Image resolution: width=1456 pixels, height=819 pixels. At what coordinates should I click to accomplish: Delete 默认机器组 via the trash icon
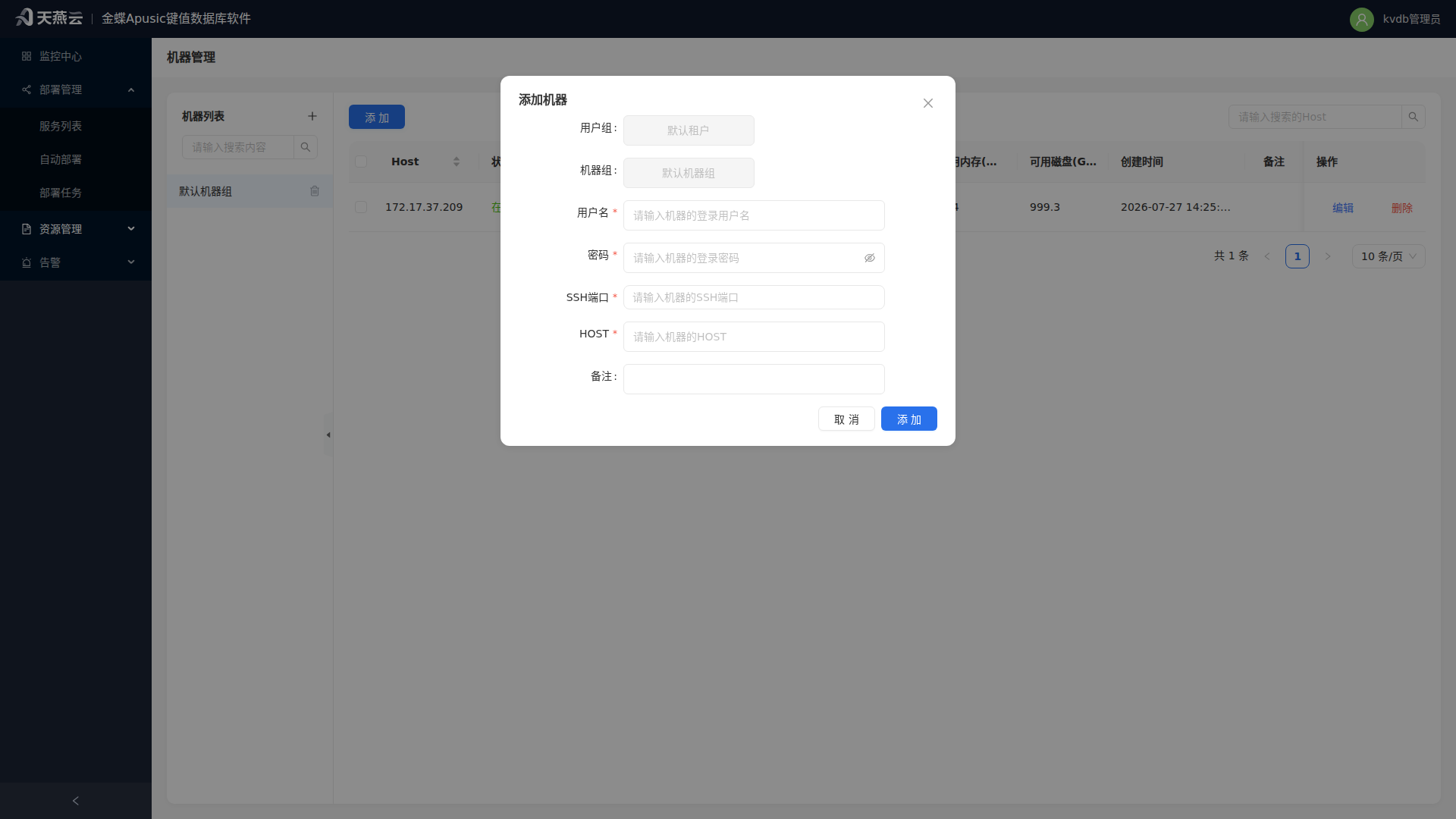[x=315, y=191]
